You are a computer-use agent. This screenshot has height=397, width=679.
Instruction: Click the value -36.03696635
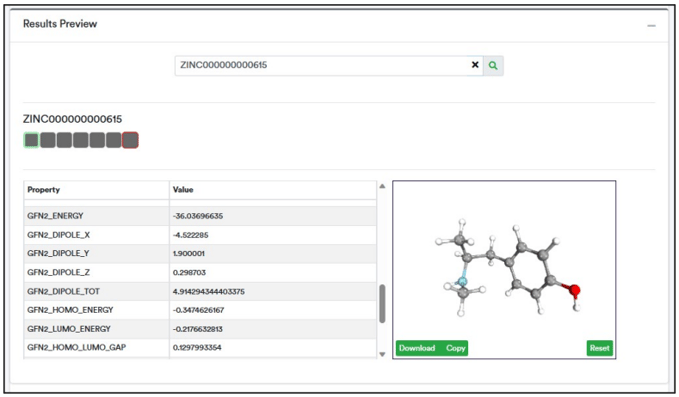(198, 216)
